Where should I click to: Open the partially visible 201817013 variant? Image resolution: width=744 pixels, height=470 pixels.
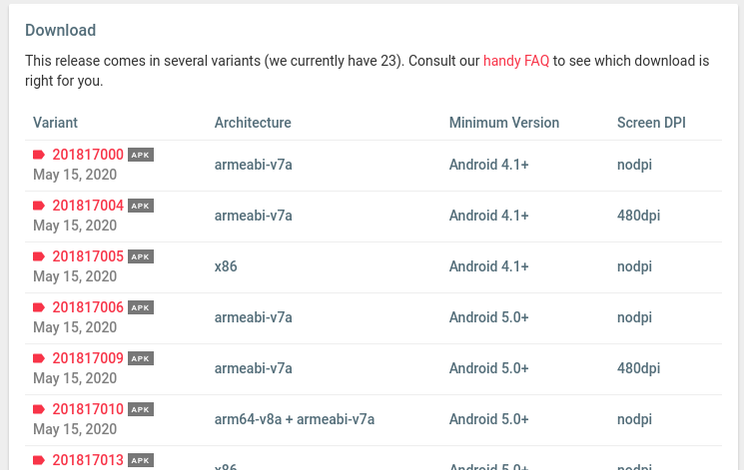pos(88,461)
